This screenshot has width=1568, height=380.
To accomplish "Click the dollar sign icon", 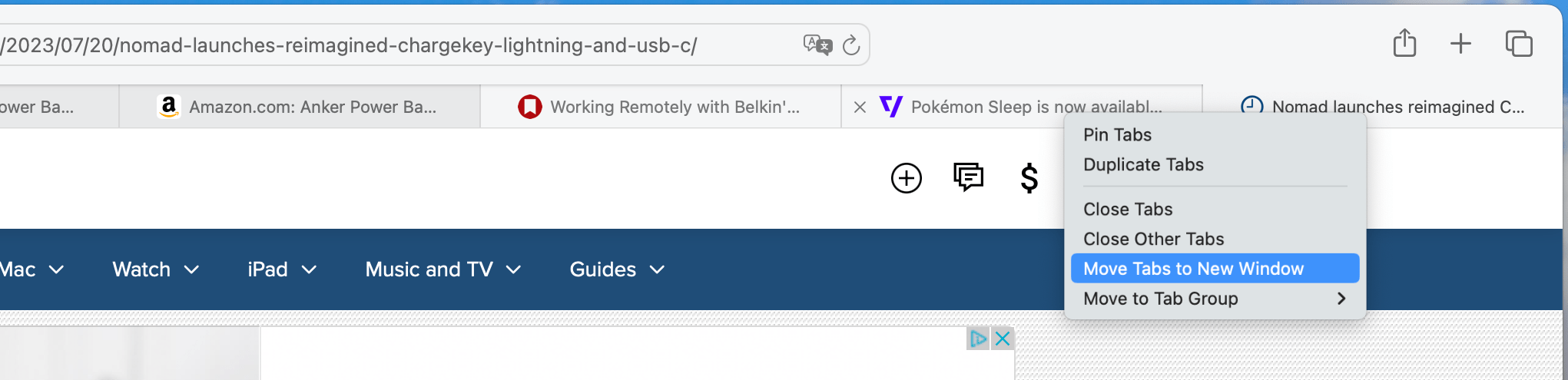I will pyautogui.click(x=1029, y=178).
